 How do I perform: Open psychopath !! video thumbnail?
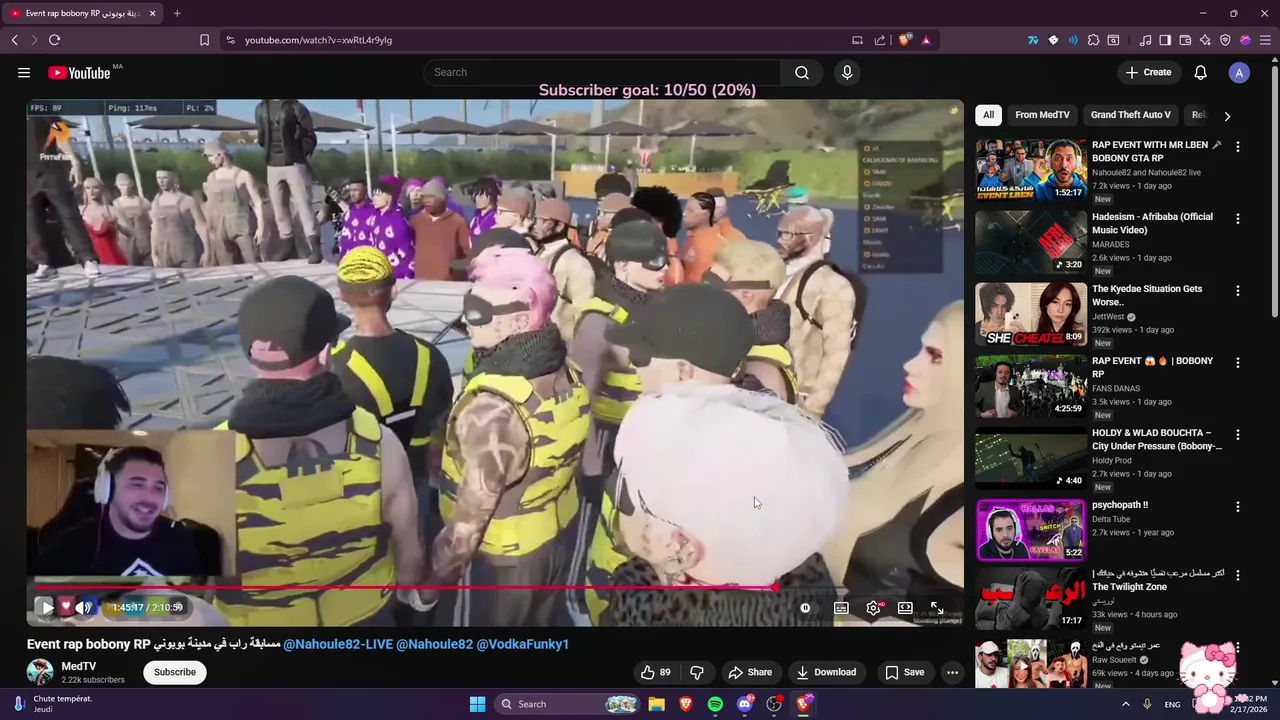tap(1031, 530)
